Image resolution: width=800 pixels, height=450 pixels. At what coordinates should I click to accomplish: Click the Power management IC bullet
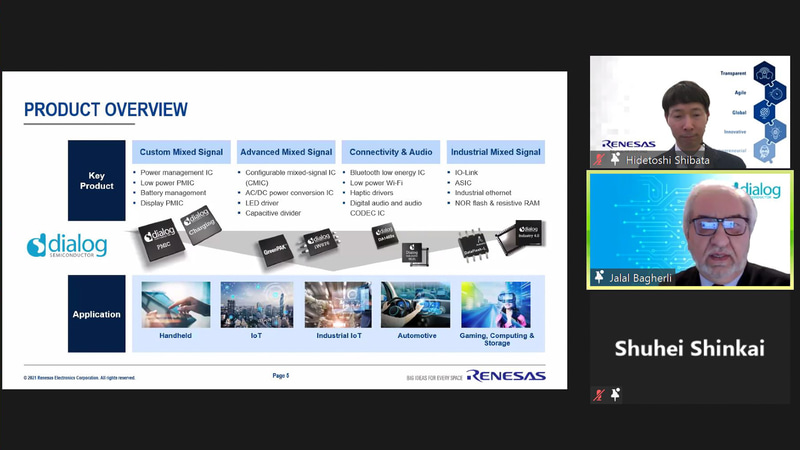click(x=177, y=172)
